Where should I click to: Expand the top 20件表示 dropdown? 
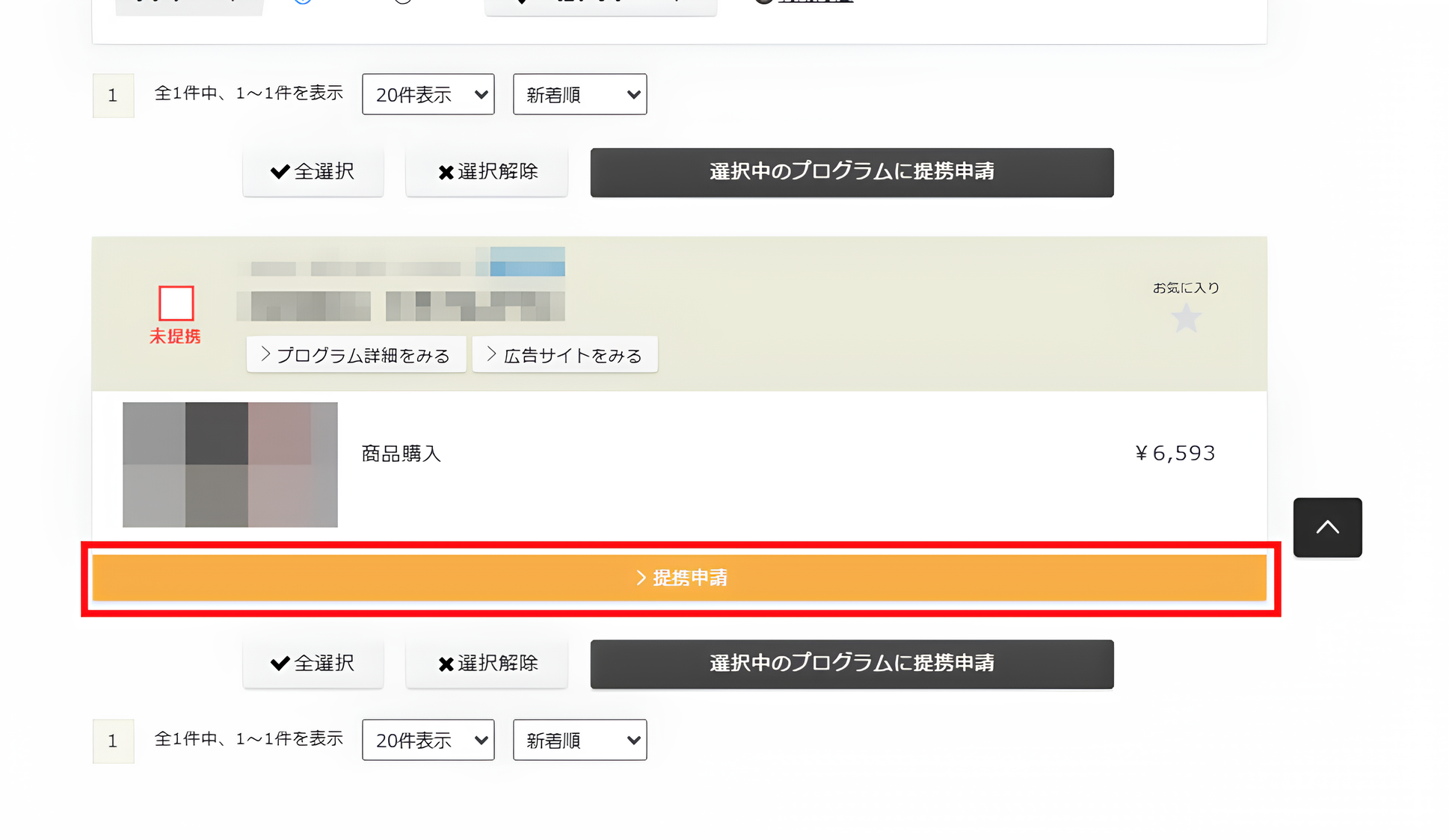(428, 95)
